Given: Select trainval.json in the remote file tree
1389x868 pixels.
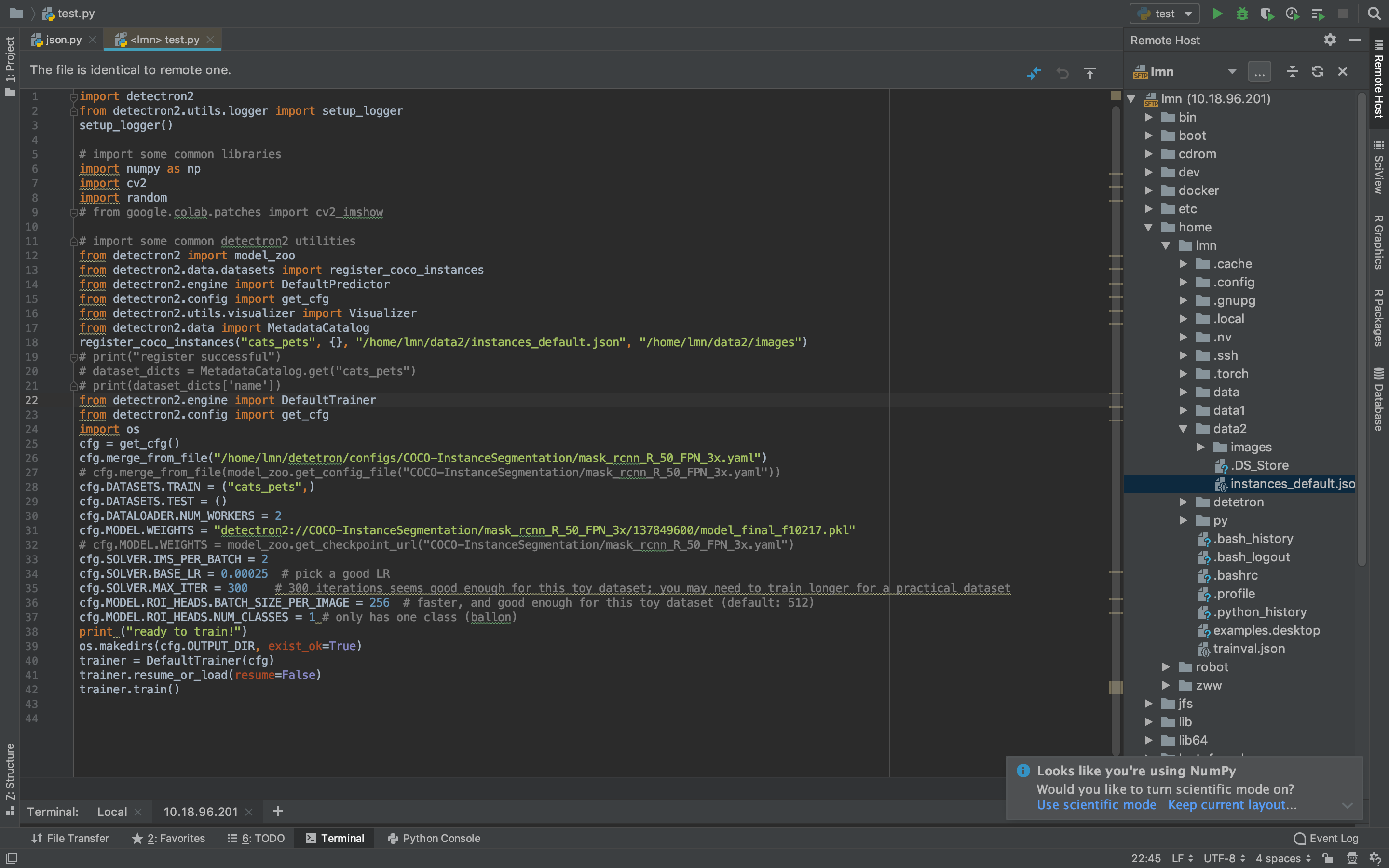Looking at the screenshot, I should [x=1250, y=649].
